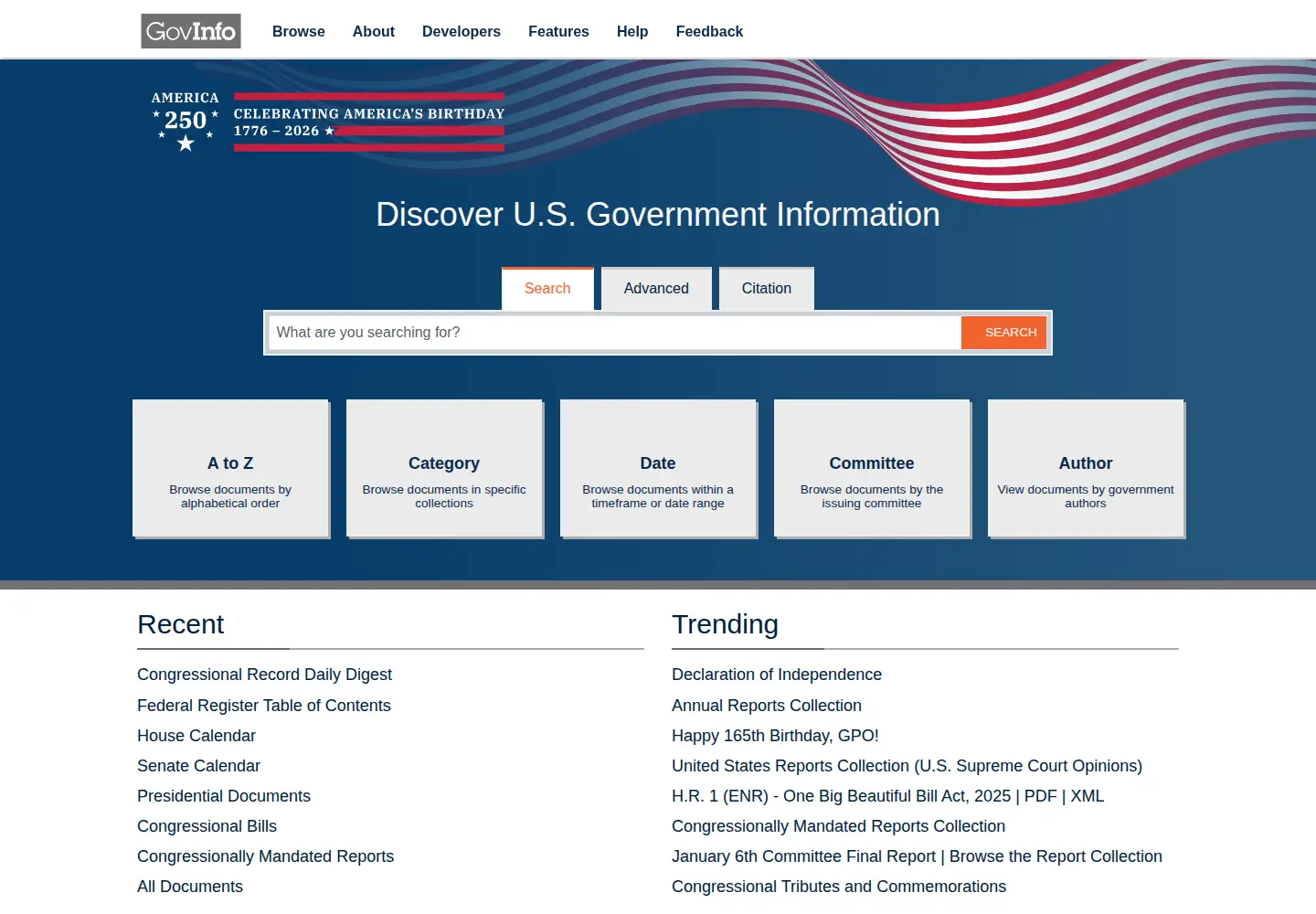The height and width of the screenshot is (914, 1316).
Task: Open Congressional Bills link
Action: [207, 826]
